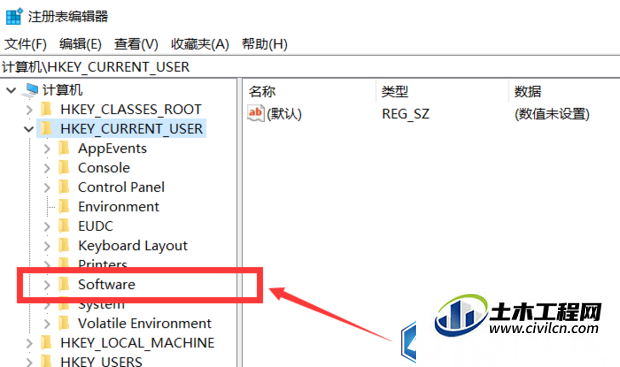Select the (默认) value entry
Screen dimensions: 620x367
[x=284, y=114]
